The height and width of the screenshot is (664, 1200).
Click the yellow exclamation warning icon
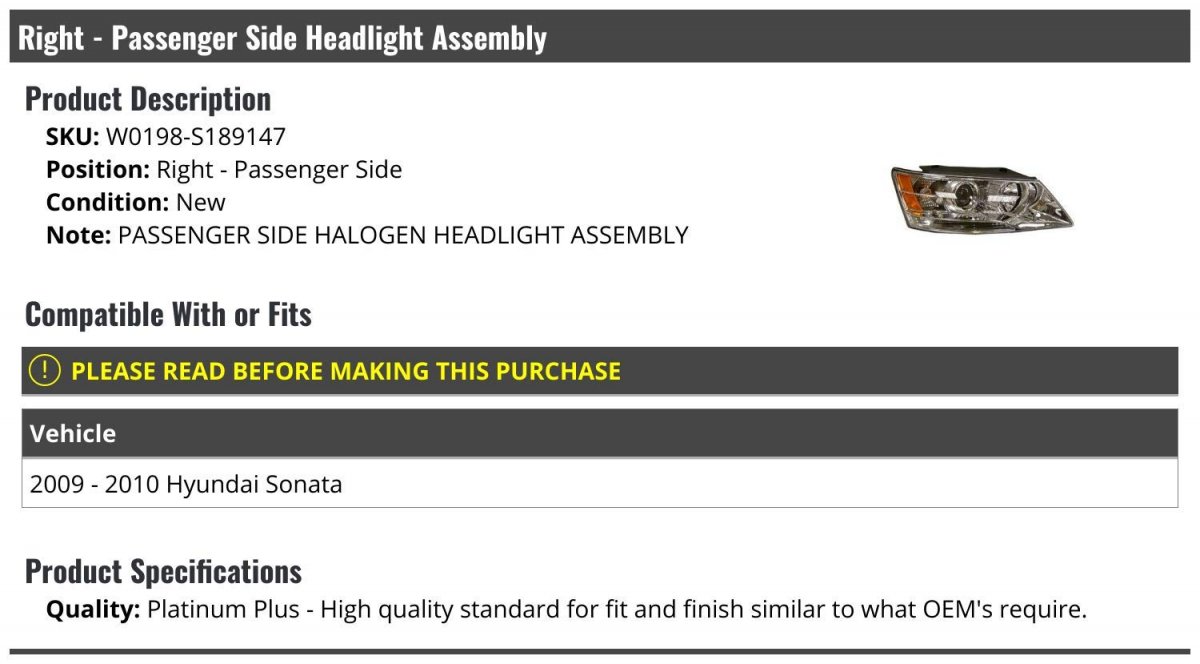point(45,371)
